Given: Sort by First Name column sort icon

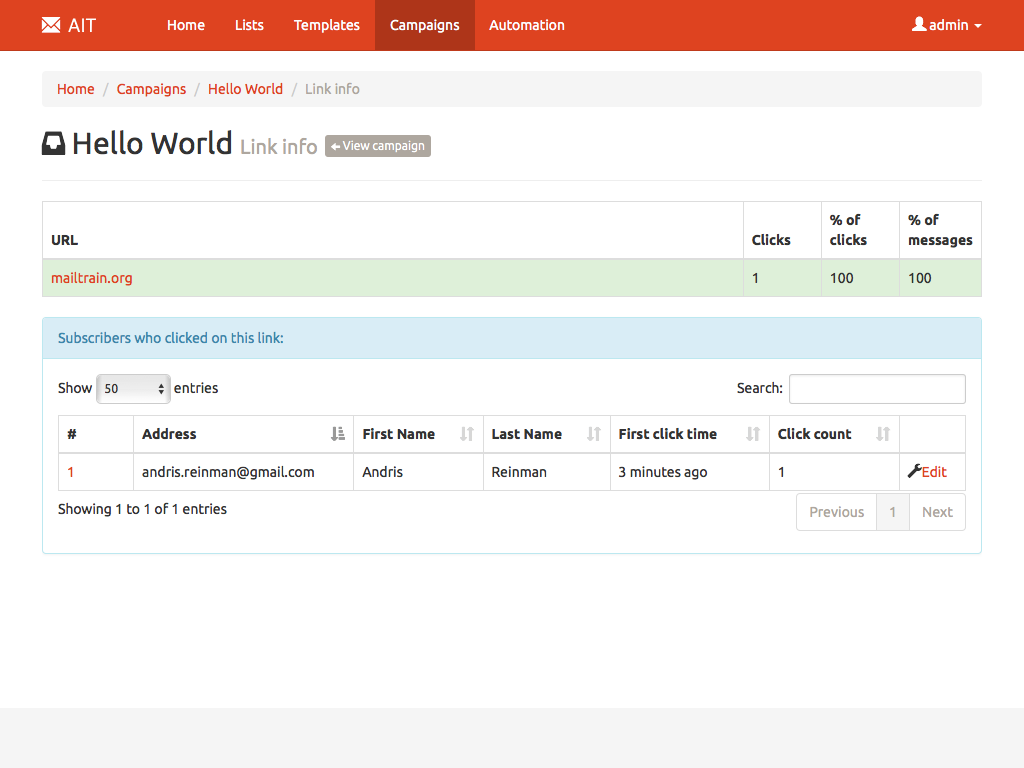Looking at the screenshot, I should [466, 434].
